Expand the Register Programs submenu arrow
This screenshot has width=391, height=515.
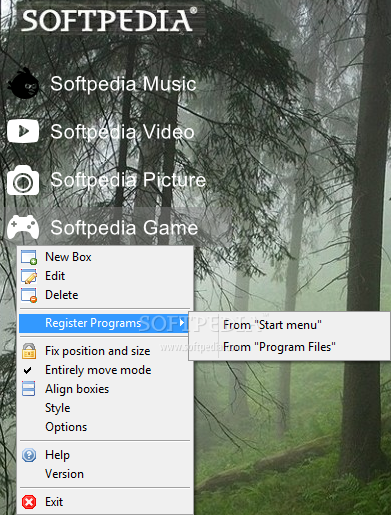(182, 323)
